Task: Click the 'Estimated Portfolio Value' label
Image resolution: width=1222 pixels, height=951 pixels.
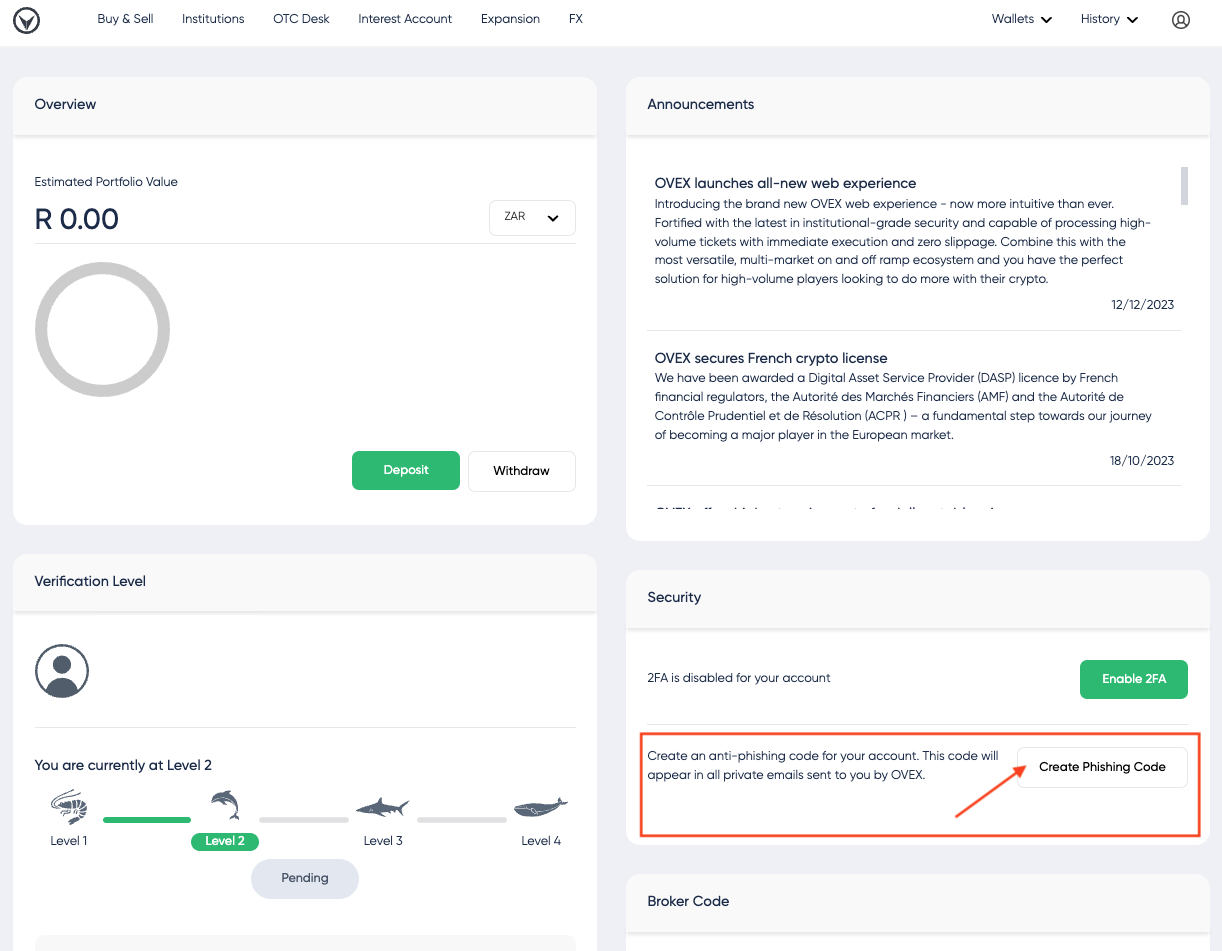Action: coord(106,182)
